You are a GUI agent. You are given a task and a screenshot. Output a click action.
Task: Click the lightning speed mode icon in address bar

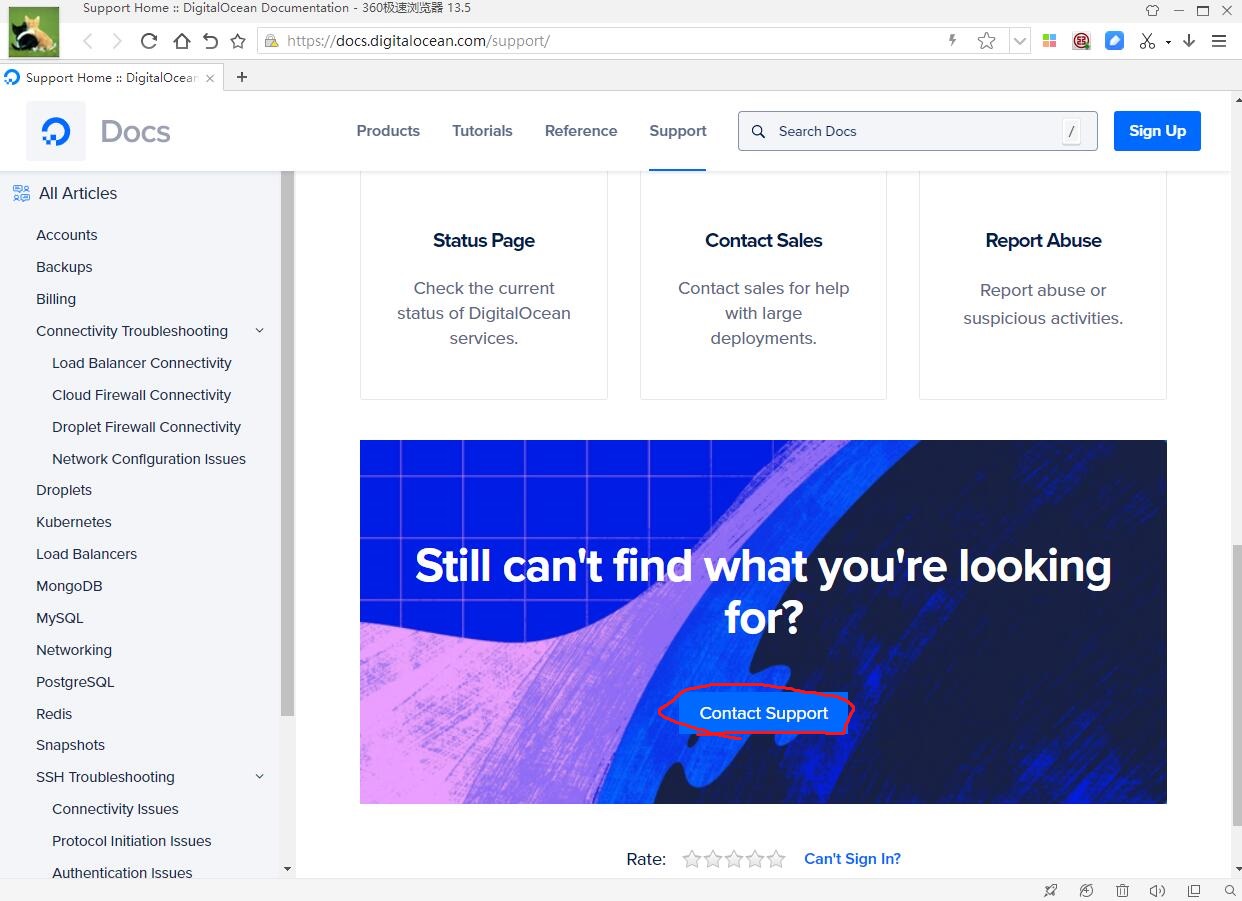(x=952, y=41)
